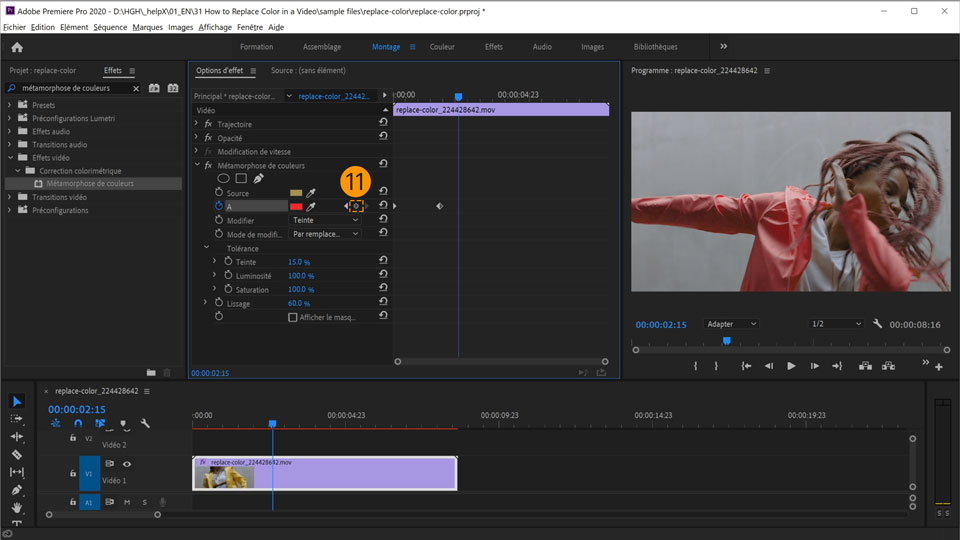Expand the Presets folder in Effects
This screenshot has width=960, height=540.
click(x=10, y=105)
